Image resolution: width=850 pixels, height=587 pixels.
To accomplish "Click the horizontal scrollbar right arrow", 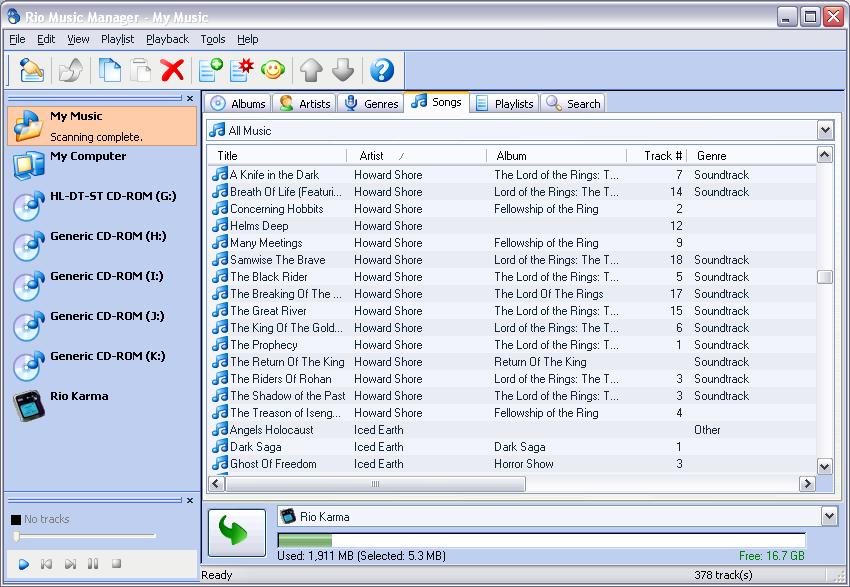I will point(808,483).
